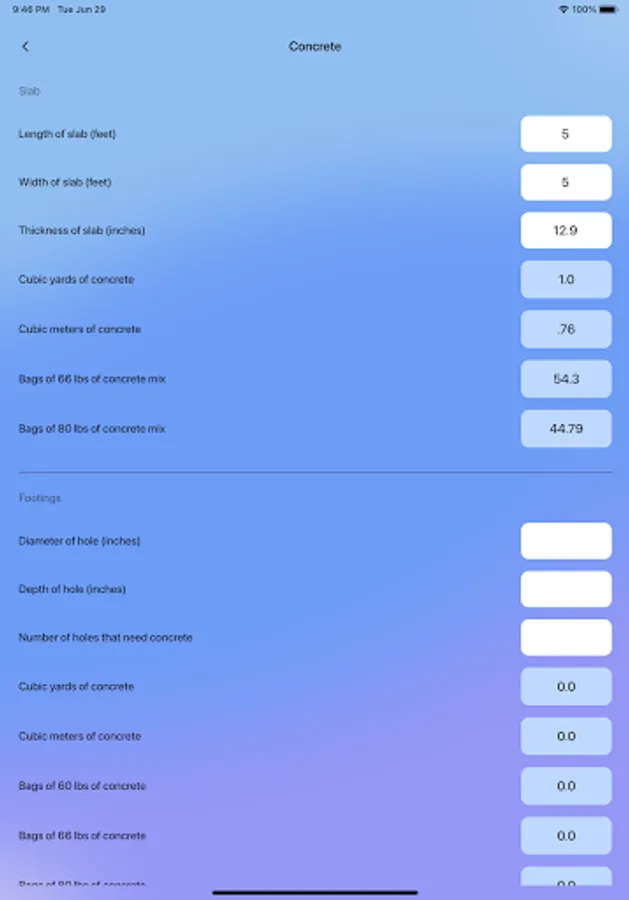Screen dimensions: 629x900
Task: Select the slab cubic yards result 1.0
Action: point(565,280)
